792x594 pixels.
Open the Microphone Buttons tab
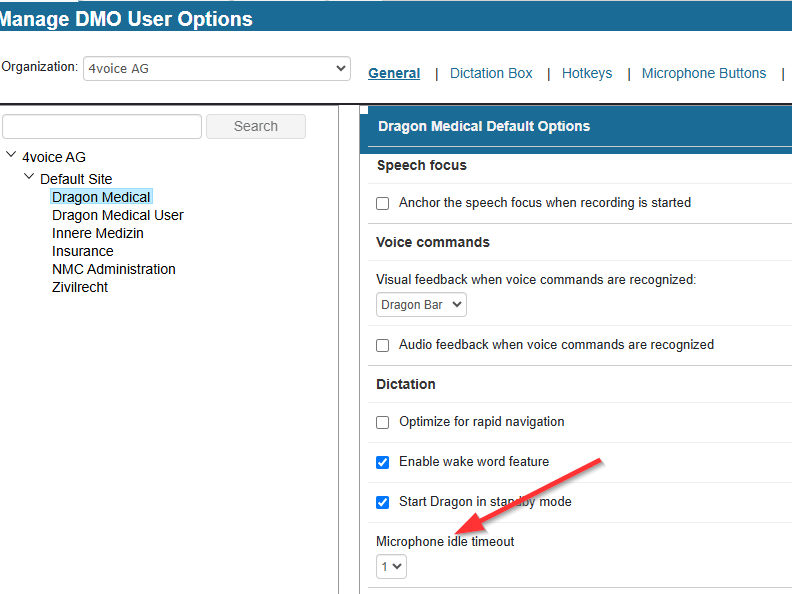[x=703, y=73]
